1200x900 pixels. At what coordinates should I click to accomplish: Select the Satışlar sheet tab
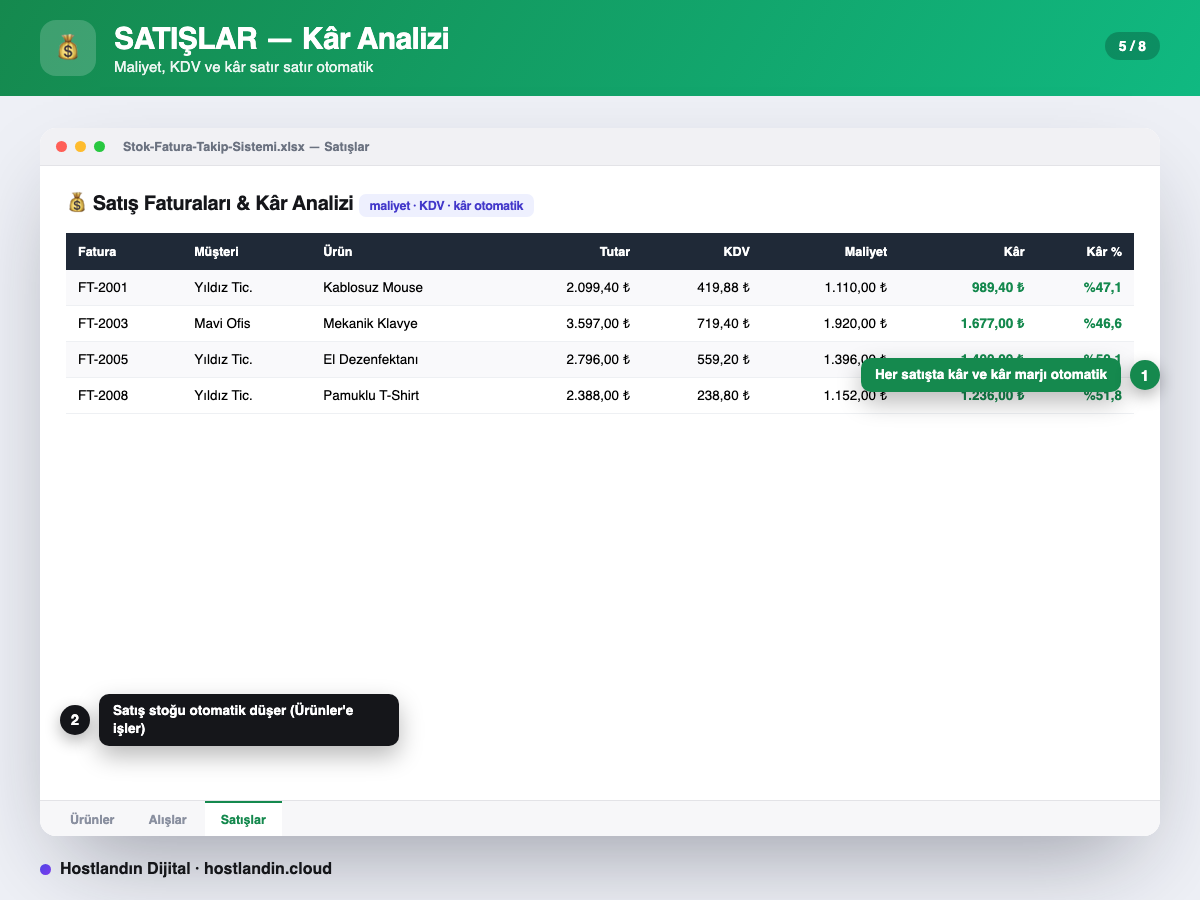(243, 819)
